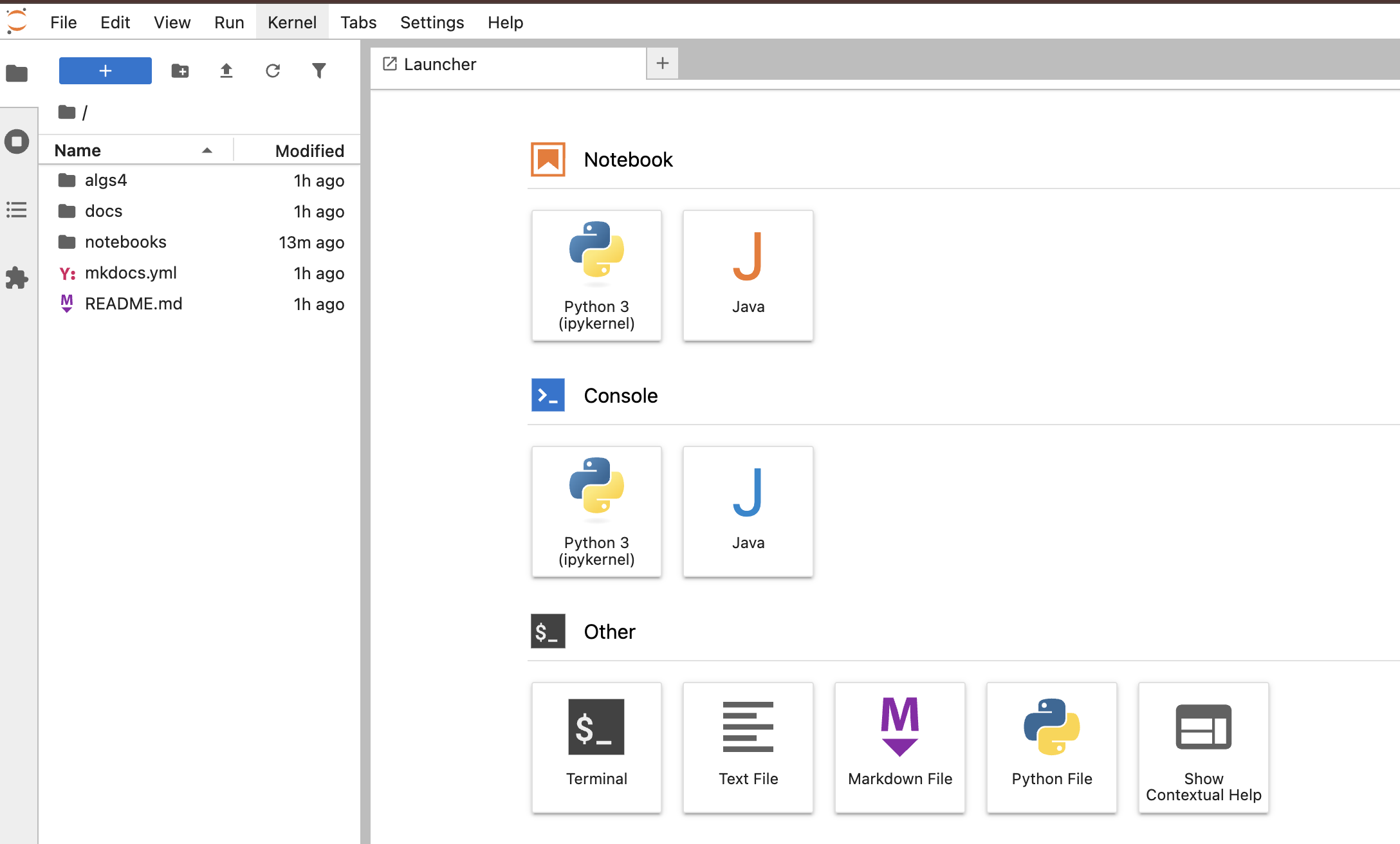Image resolution: width=1400 pixels, height=844 pixels.
Task: Click the 'Other' section heading text
Action: (610, 632)
